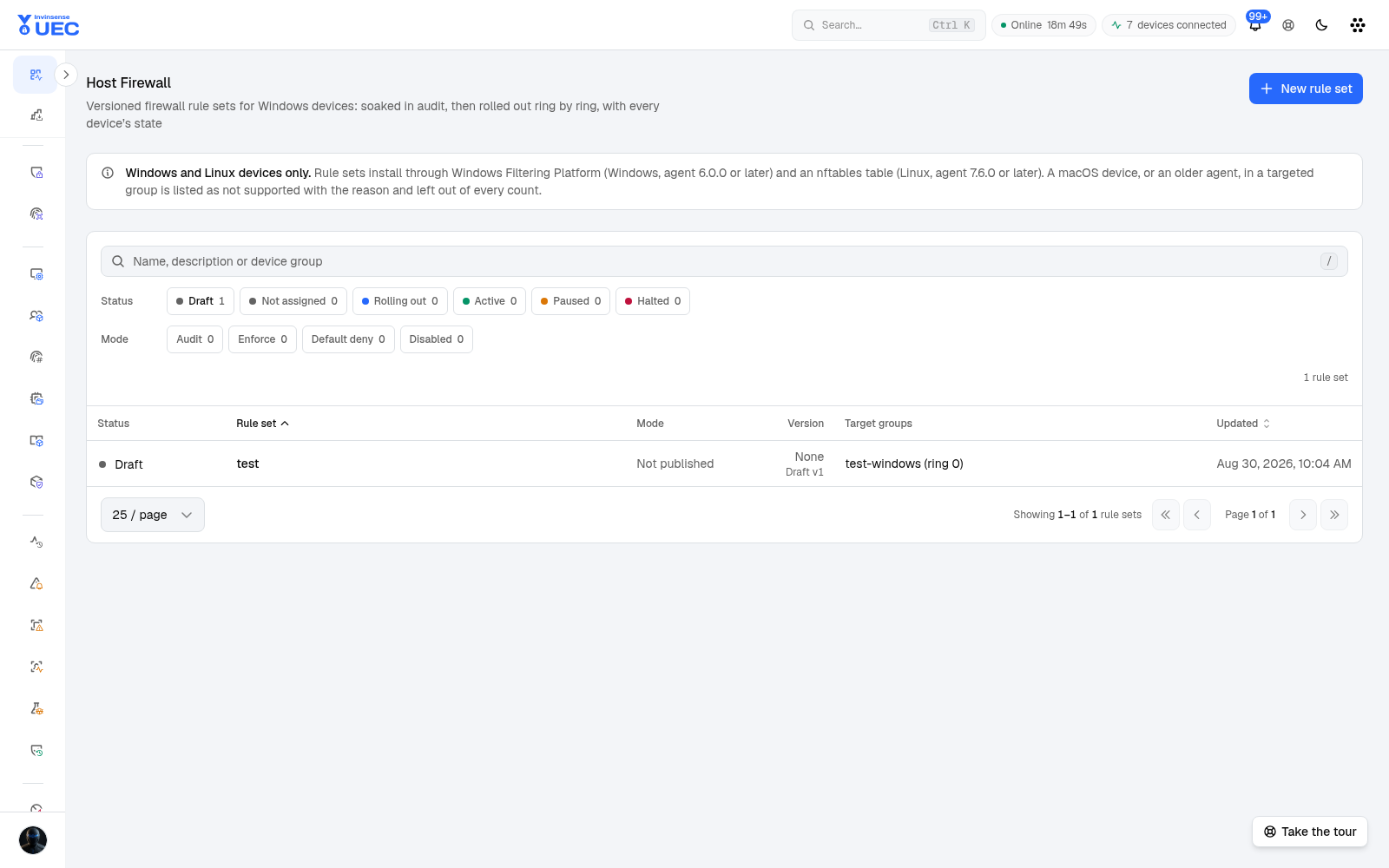Filter by Default deny mode
This screenshot has height=868, width=1389.
[x=348, y=339]
